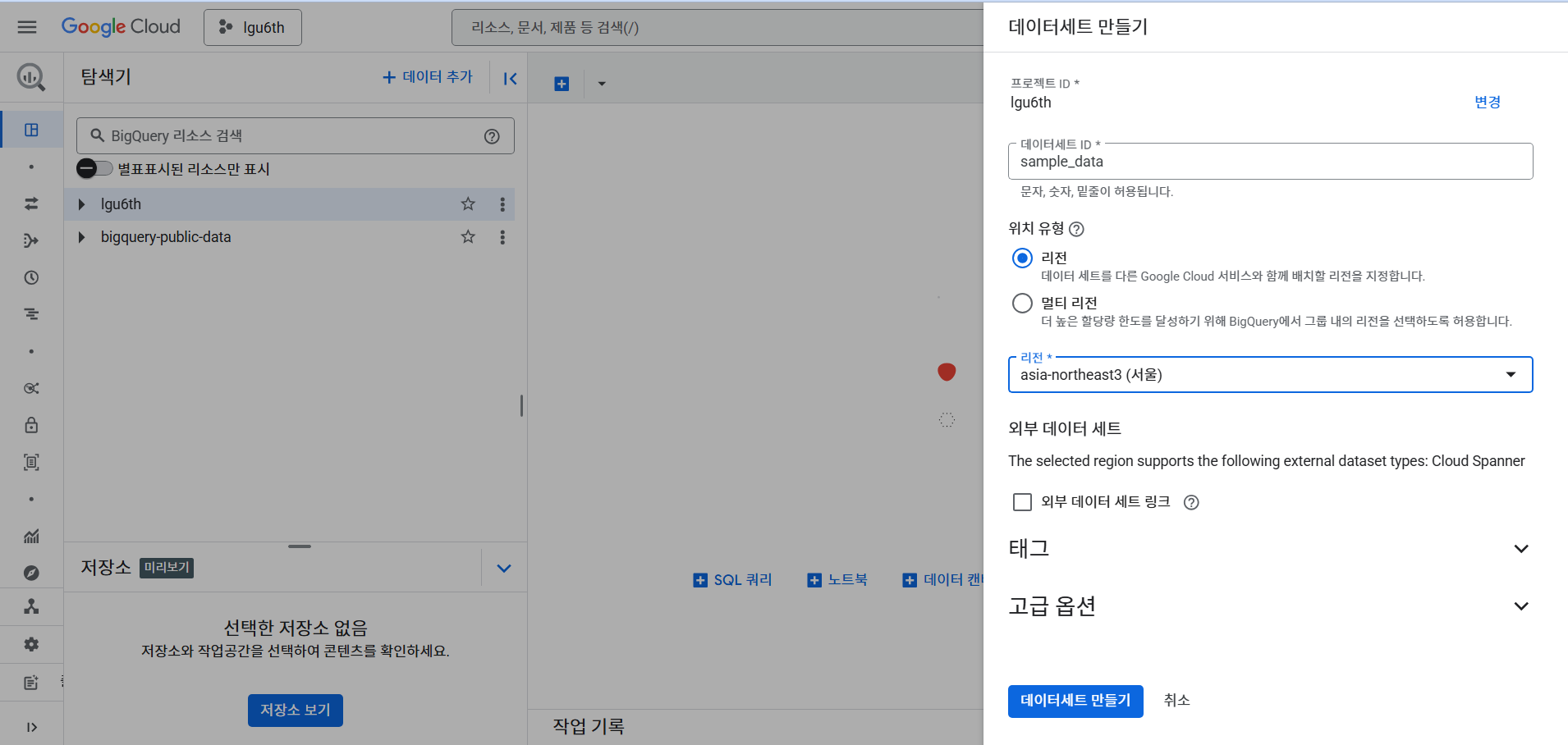
Task: Click Create dataset button
Action: pyautogui.click(x=1075, y=702)
